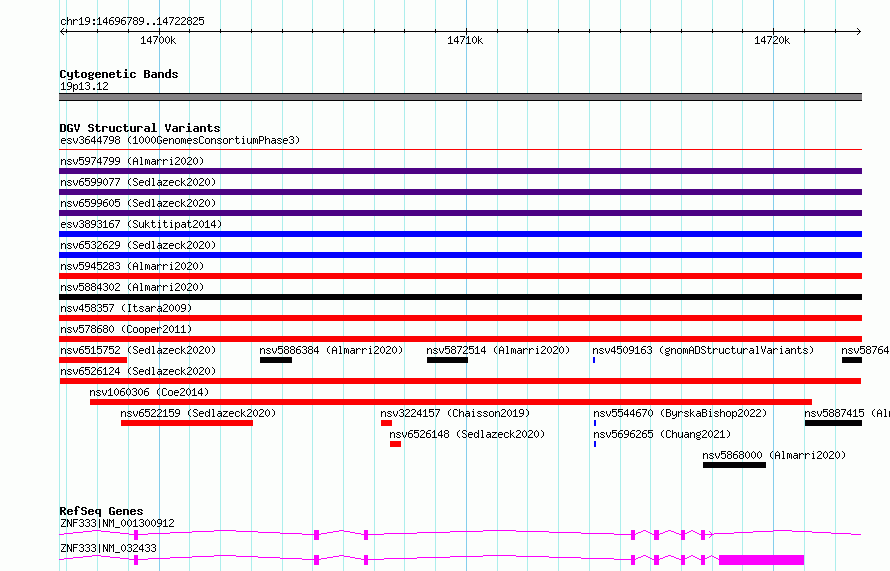
Task: Click the 14710k ruler tick label
Action: coord(465,40)
